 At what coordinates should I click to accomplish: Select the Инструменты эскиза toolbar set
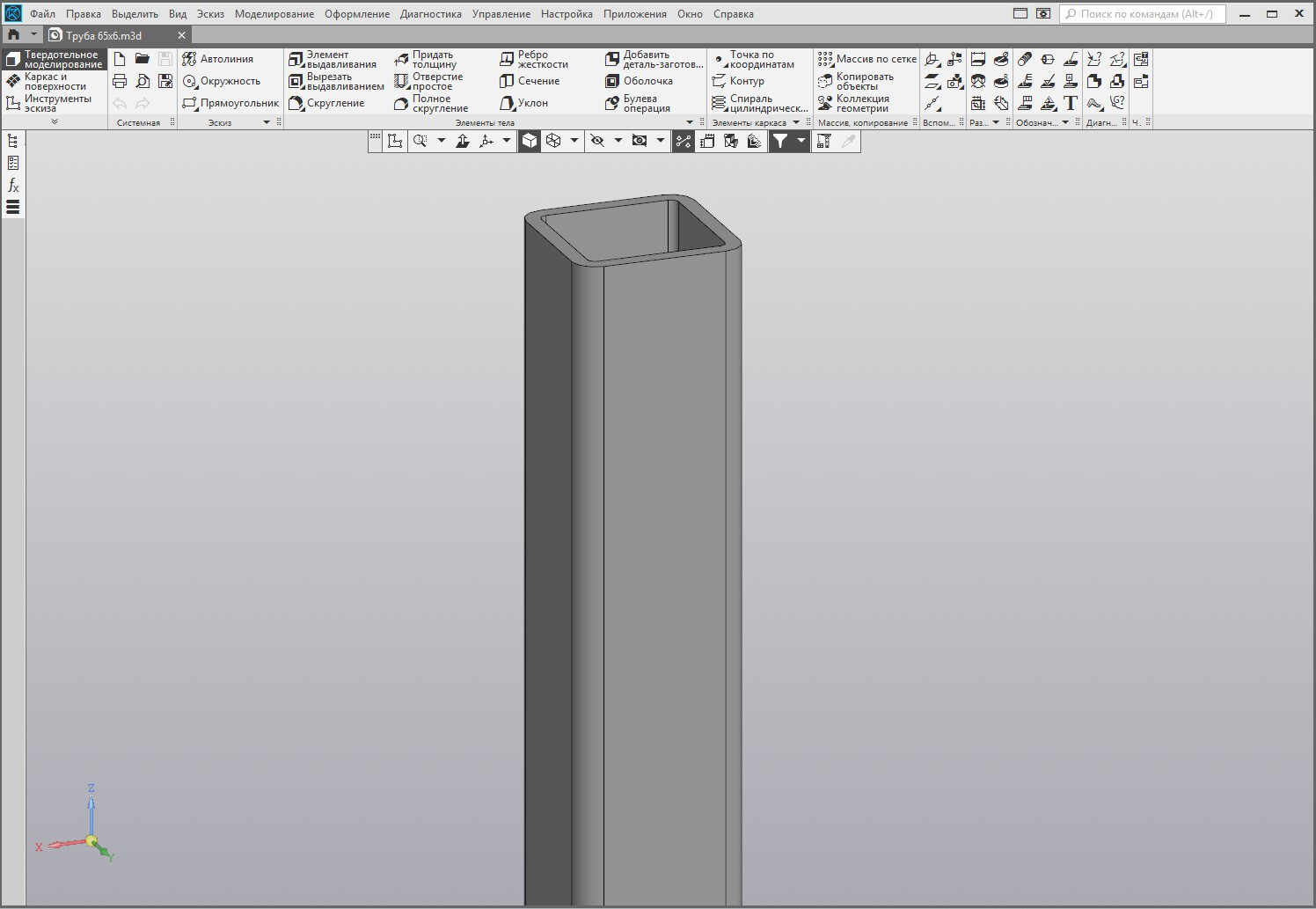(x=55, y=103)
